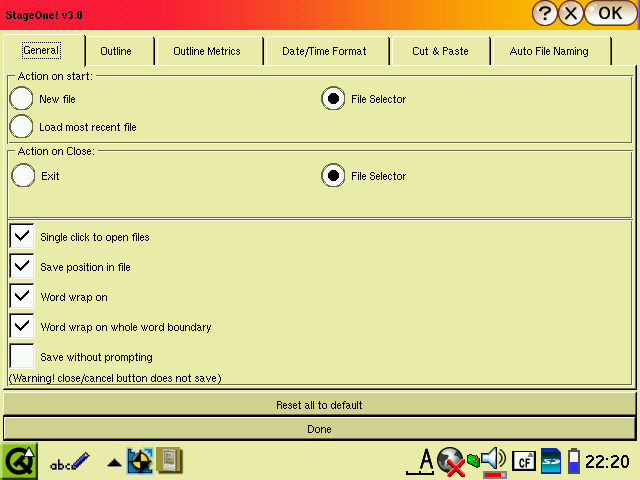This screenshot has height=480, width=640.
Task: Cancel dialog with the X title button
Action: point(571,13)
